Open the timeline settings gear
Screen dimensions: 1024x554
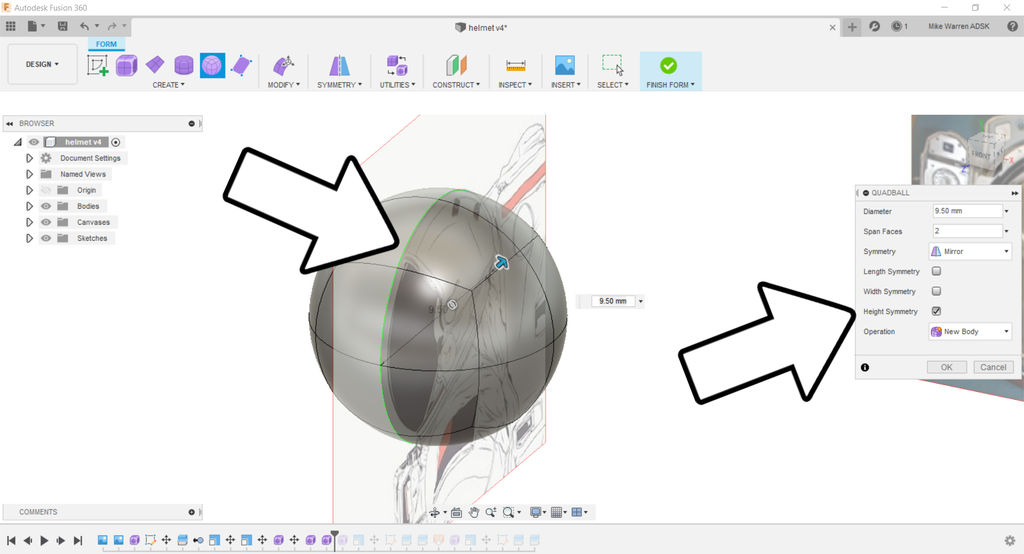click(1010, 540)
